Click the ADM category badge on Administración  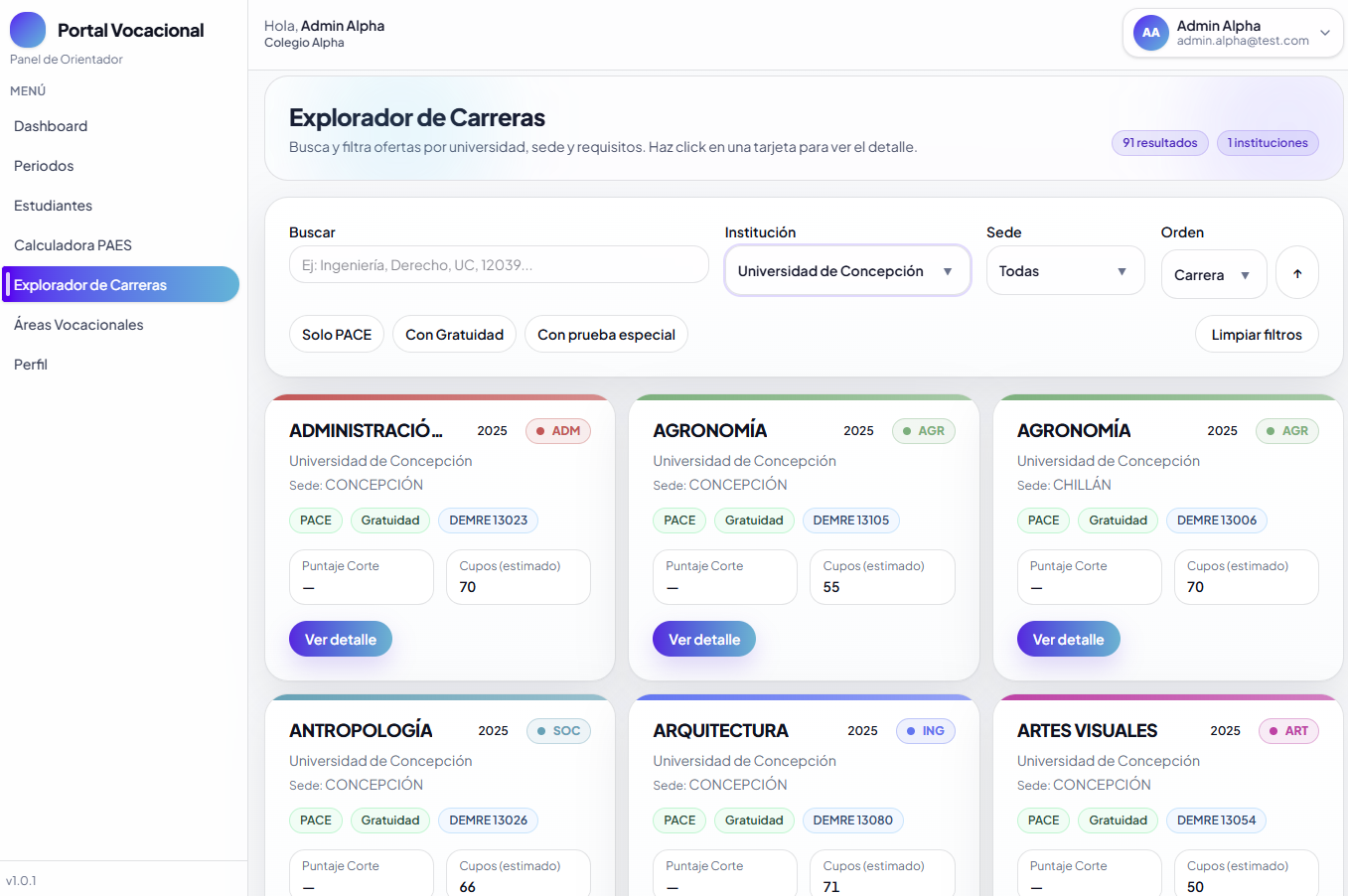[x=557, y=430]
